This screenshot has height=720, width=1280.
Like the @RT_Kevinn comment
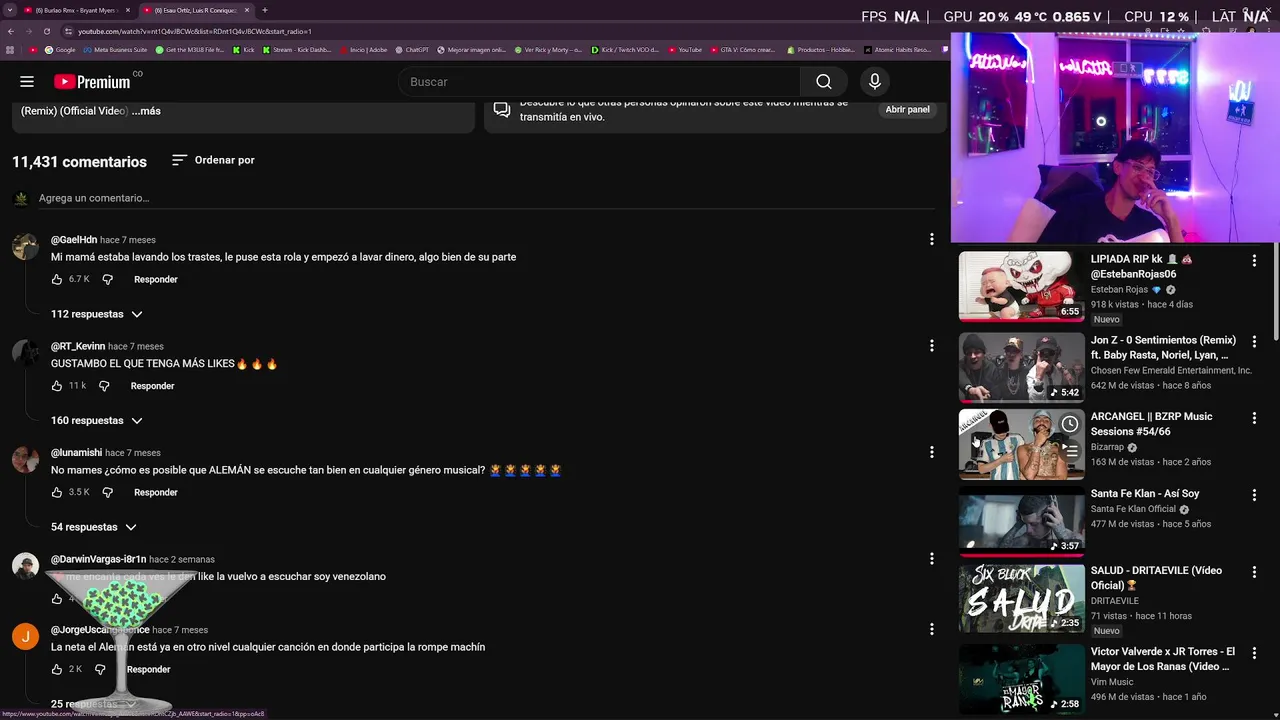57,386
